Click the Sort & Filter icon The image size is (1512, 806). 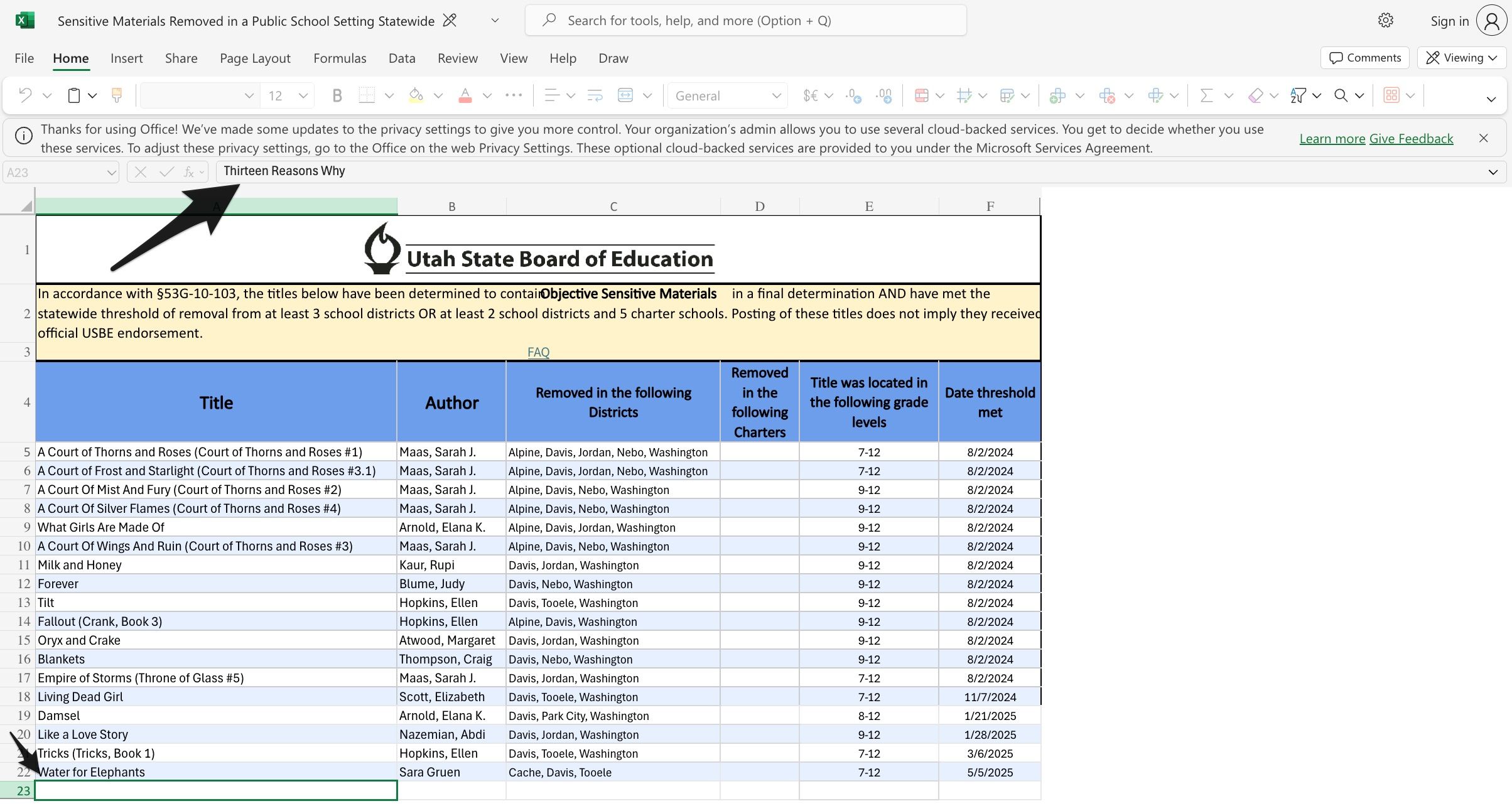tap(1298, 95)
